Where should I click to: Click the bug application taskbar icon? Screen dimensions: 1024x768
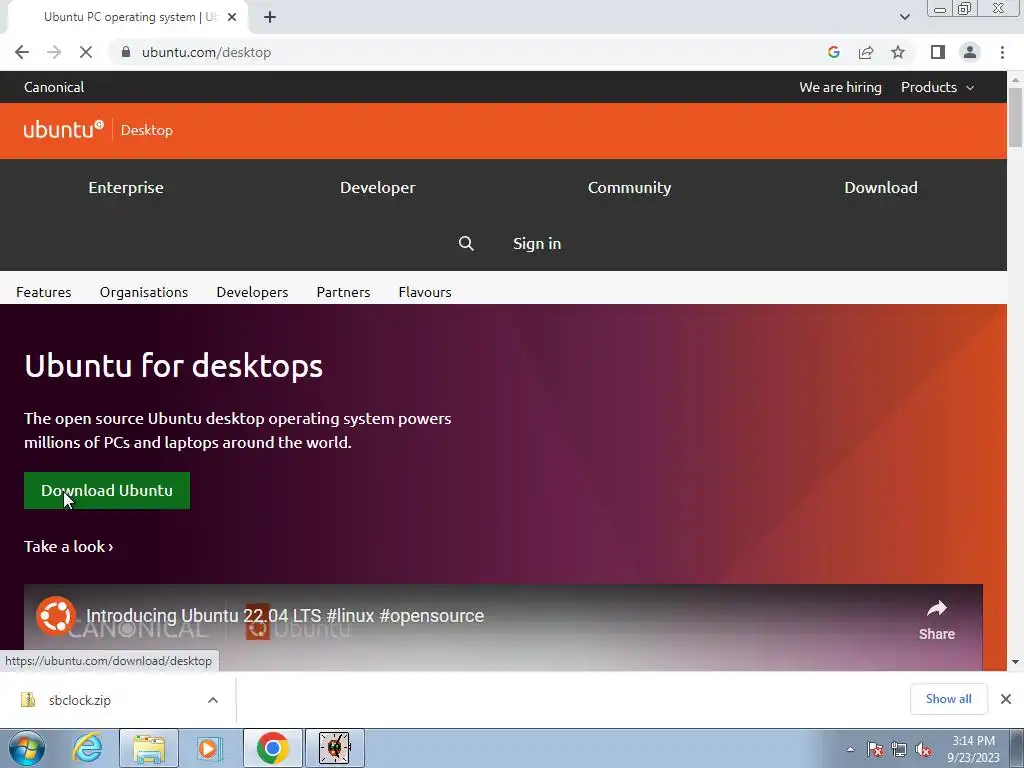(x=334, y=748)
